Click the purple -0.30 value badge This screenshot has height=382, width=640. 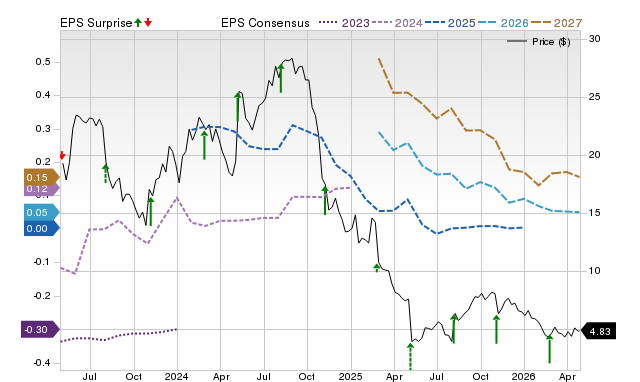click(x=40, y=329)
